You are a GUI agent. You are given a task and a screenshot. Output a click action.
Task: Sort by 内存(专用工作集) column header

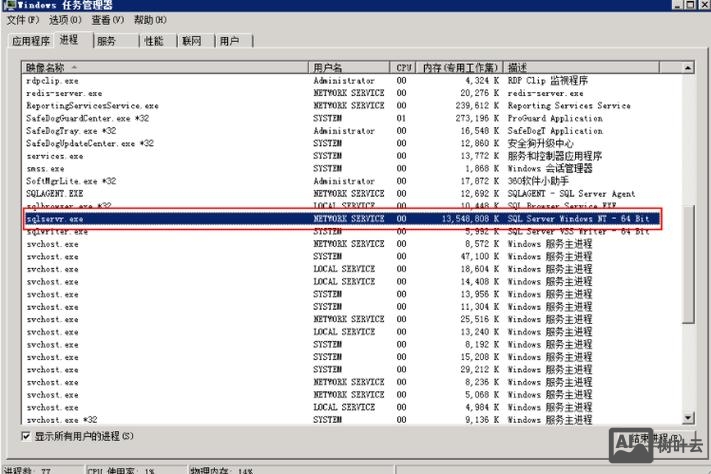tap(459, 68)
